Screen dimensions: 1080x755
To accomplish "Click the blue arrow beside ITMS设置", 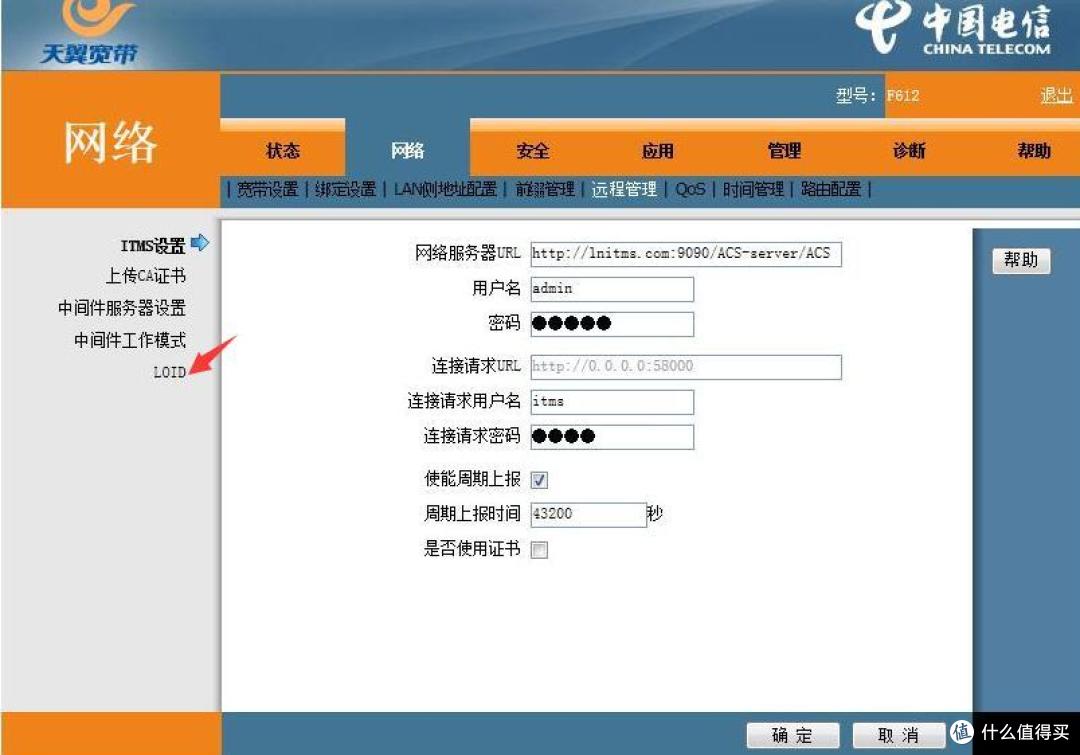I will coord(199,243).
